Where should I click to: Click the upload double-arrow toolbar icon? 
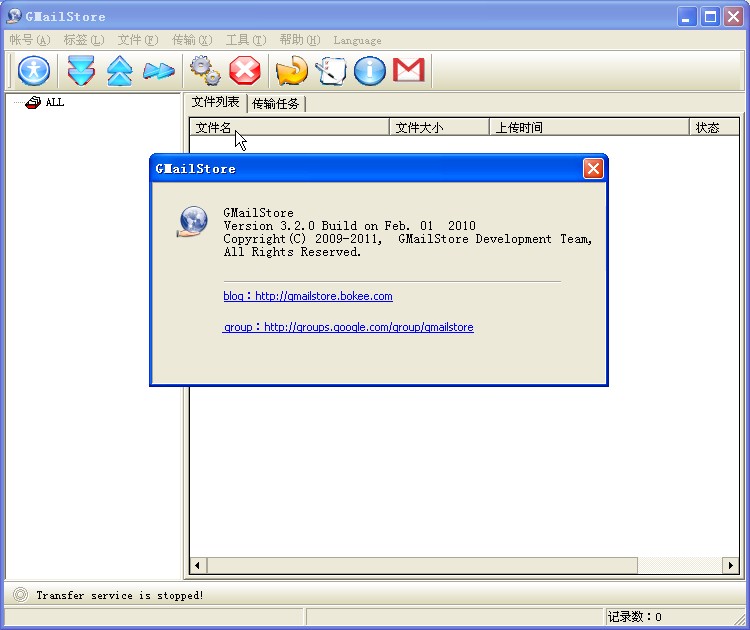click(119, 70)
